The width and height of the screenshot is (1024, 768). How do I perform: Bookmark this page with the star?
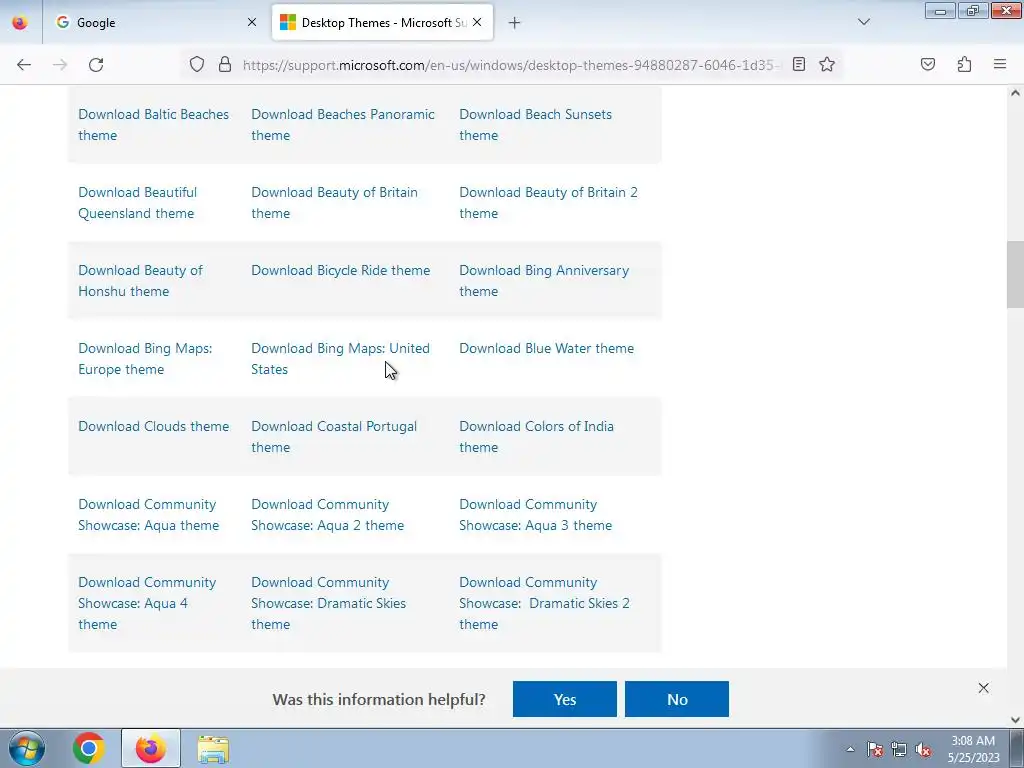pyautogui.click(x=827, y=64)
